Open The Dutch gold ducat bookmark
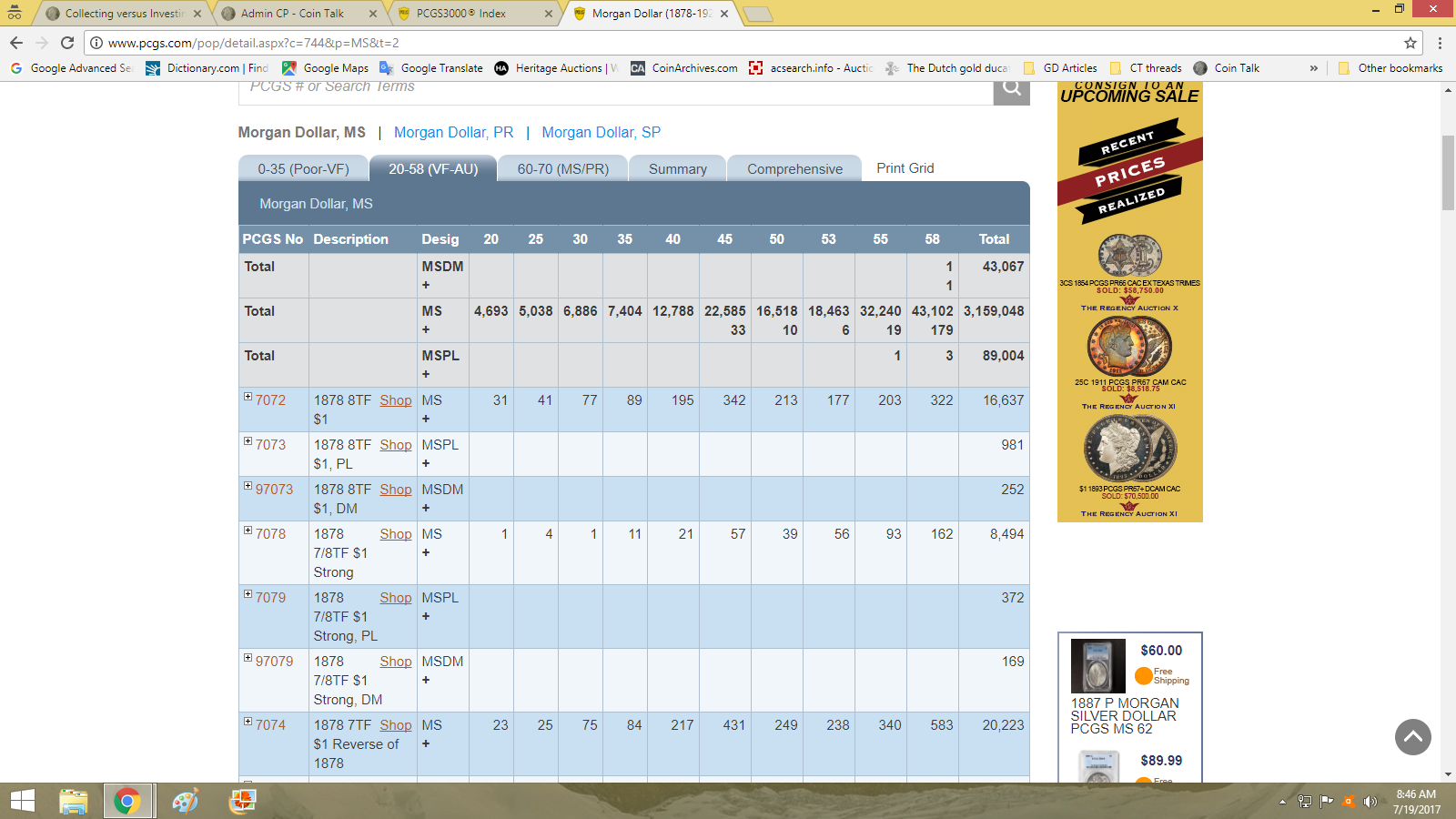 [947, 68]
